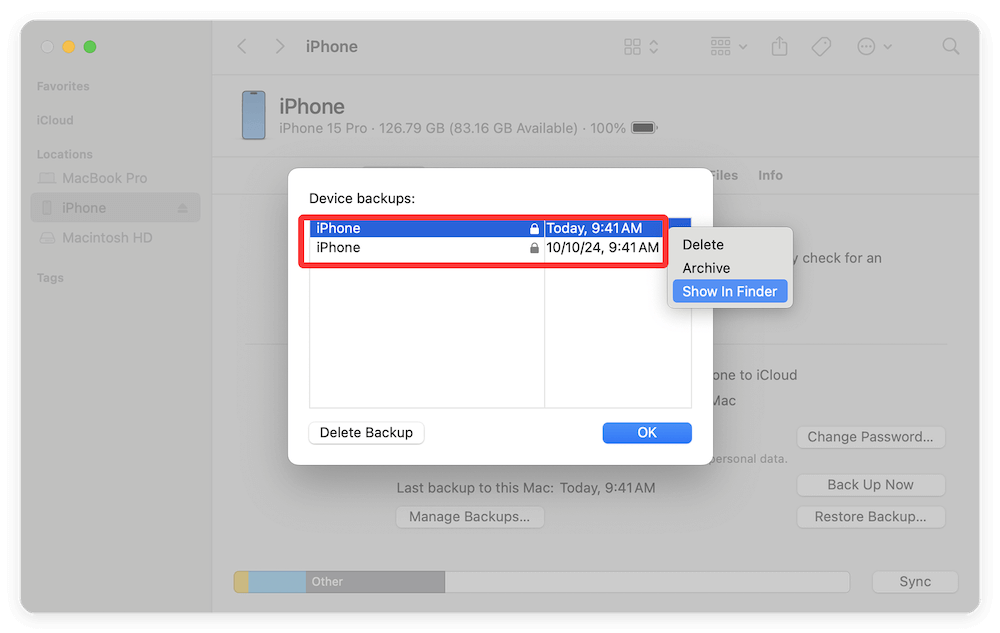Click the battery icon showing 100%
Viewport: 1000px width, 633px height.
642,128
